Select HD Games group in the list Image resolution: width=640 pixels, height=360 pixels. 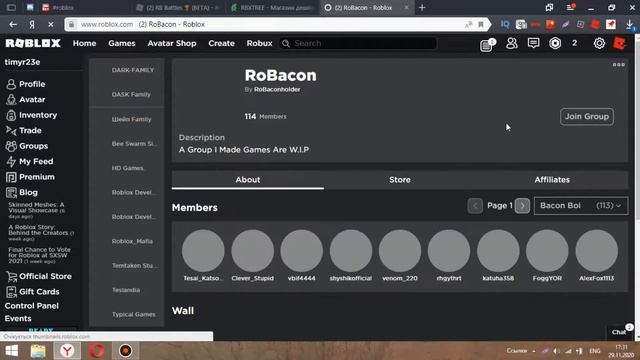coord(127,168)
